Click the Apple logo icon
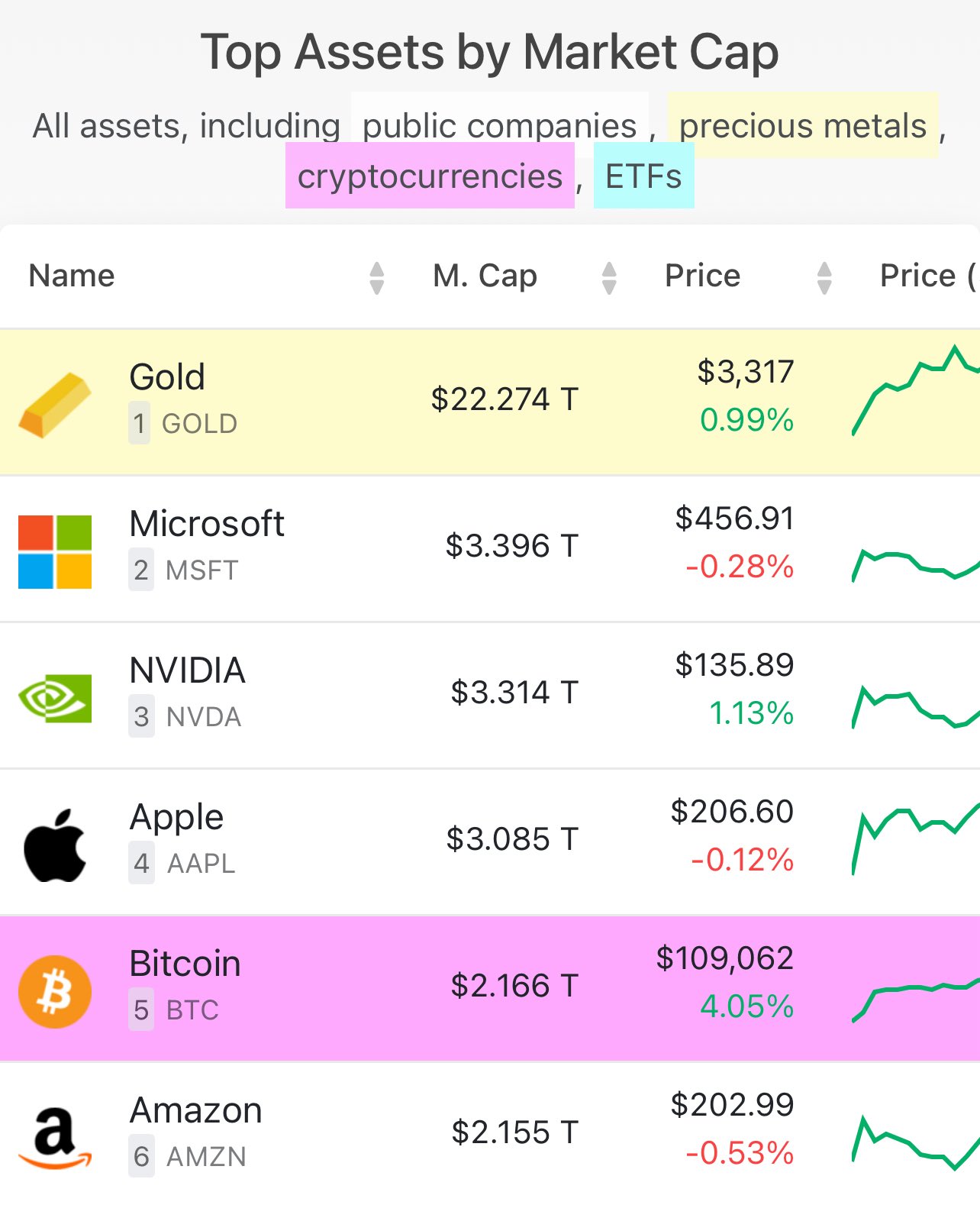The image size is (980, 1205). 55,845
